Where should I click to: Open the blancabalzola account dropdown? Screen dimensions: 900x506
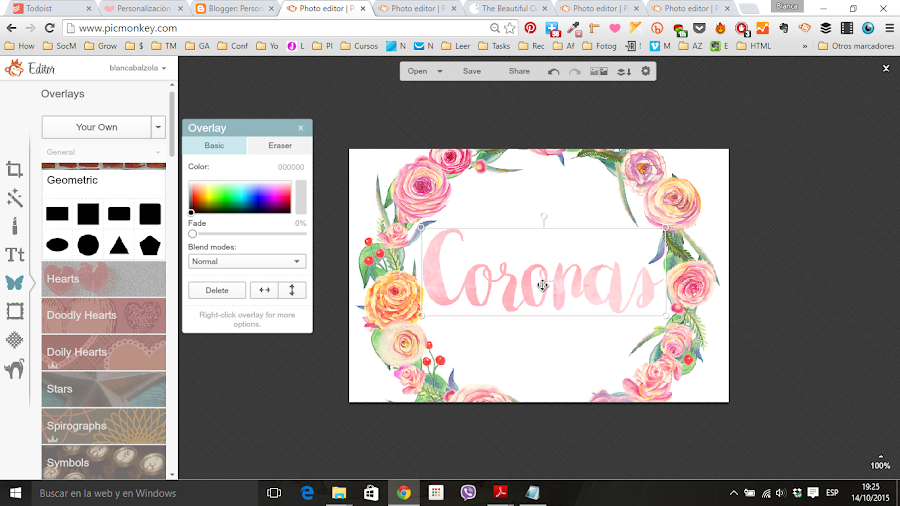pos(138,68)
